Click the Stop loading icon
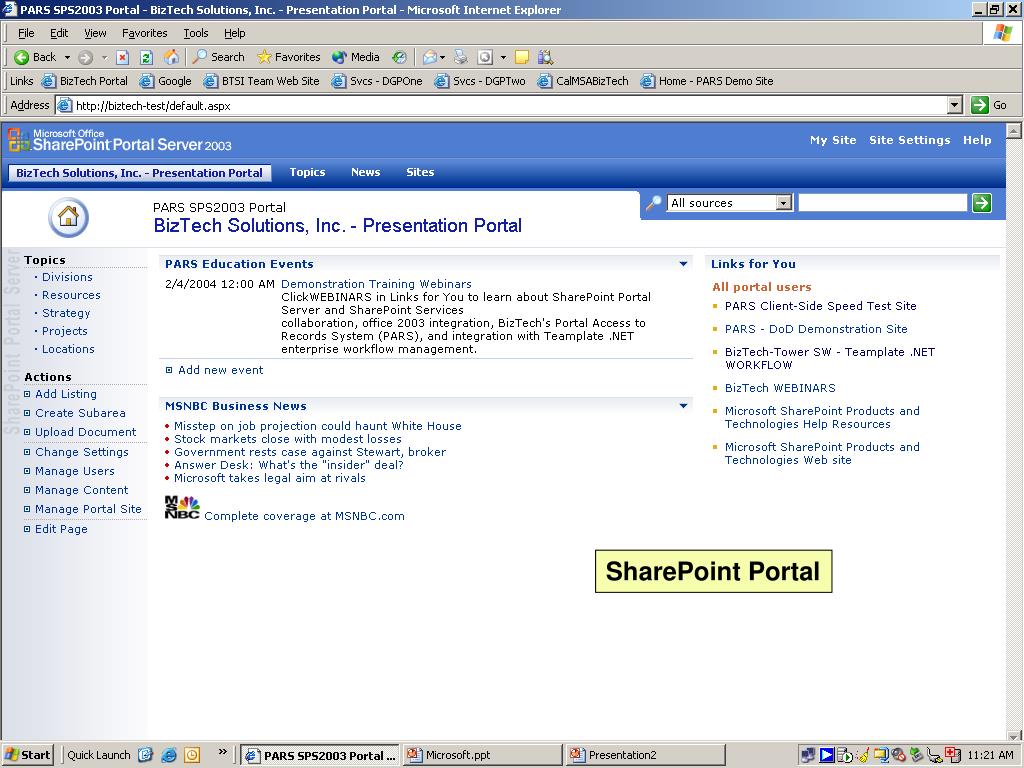Image resolution: width=1024 pixels, height=768 pixels. pos(122,57)
